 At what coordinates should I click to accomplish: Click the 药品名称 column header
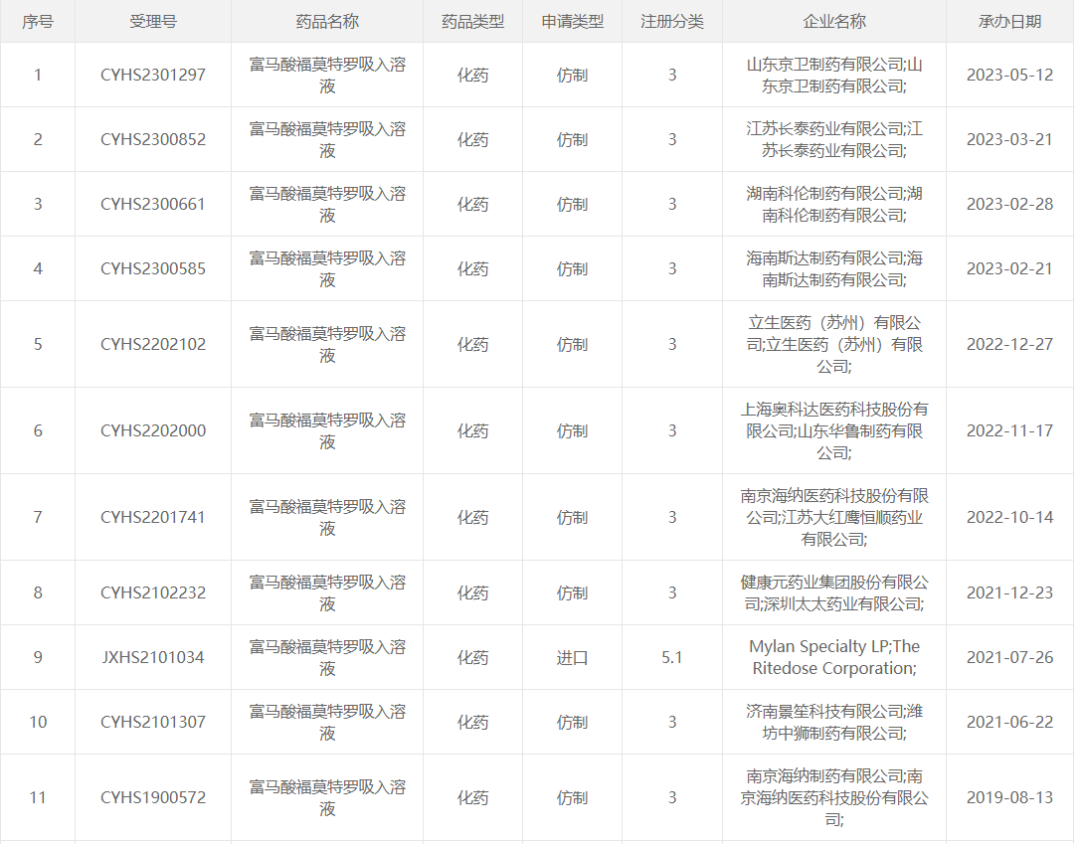pos(327,22)
